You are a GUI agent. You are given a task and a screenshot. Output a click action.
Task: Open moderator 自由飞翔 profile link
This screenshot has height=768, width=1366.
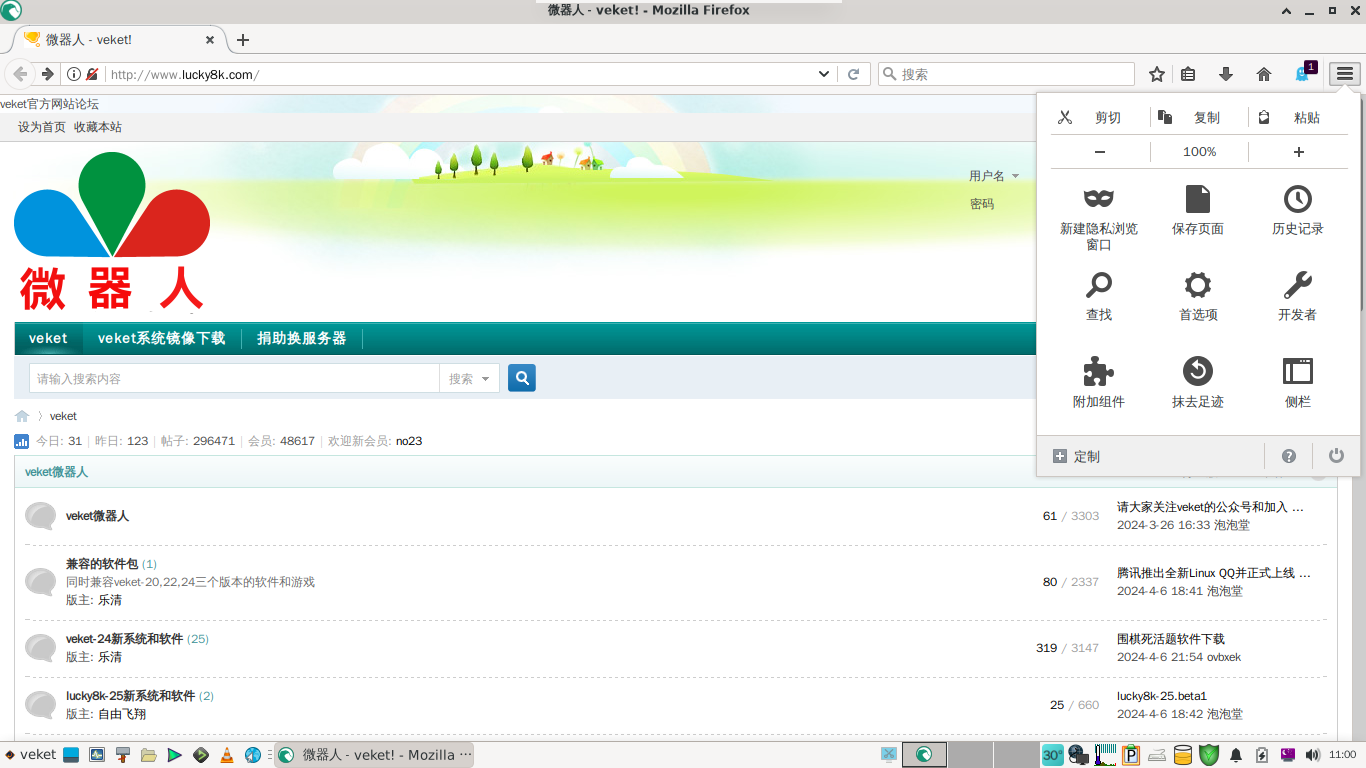click(x=122, y=714)
